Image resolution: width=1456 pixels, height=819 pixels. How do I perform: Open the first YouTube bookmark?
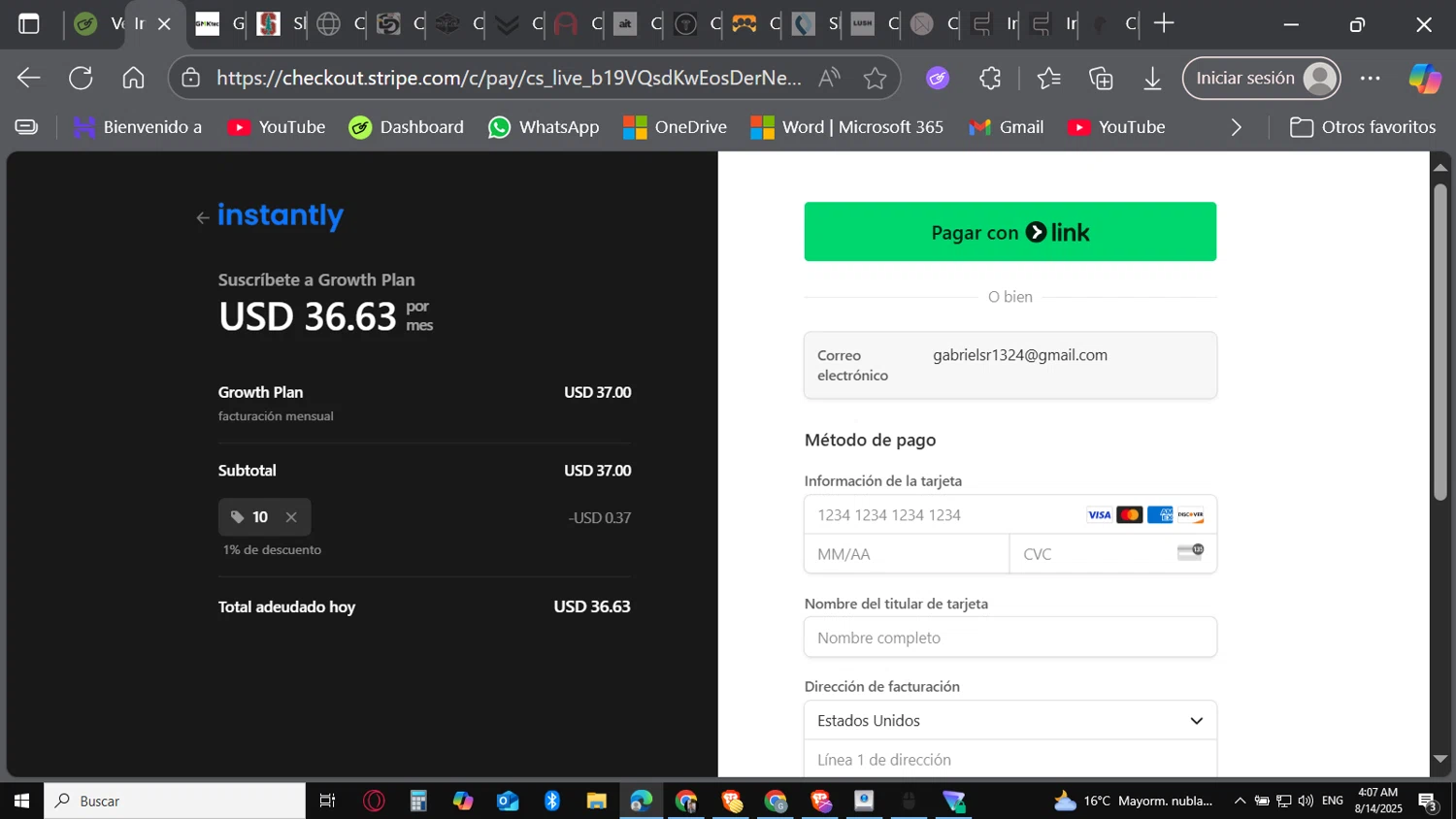pos(277,127)
